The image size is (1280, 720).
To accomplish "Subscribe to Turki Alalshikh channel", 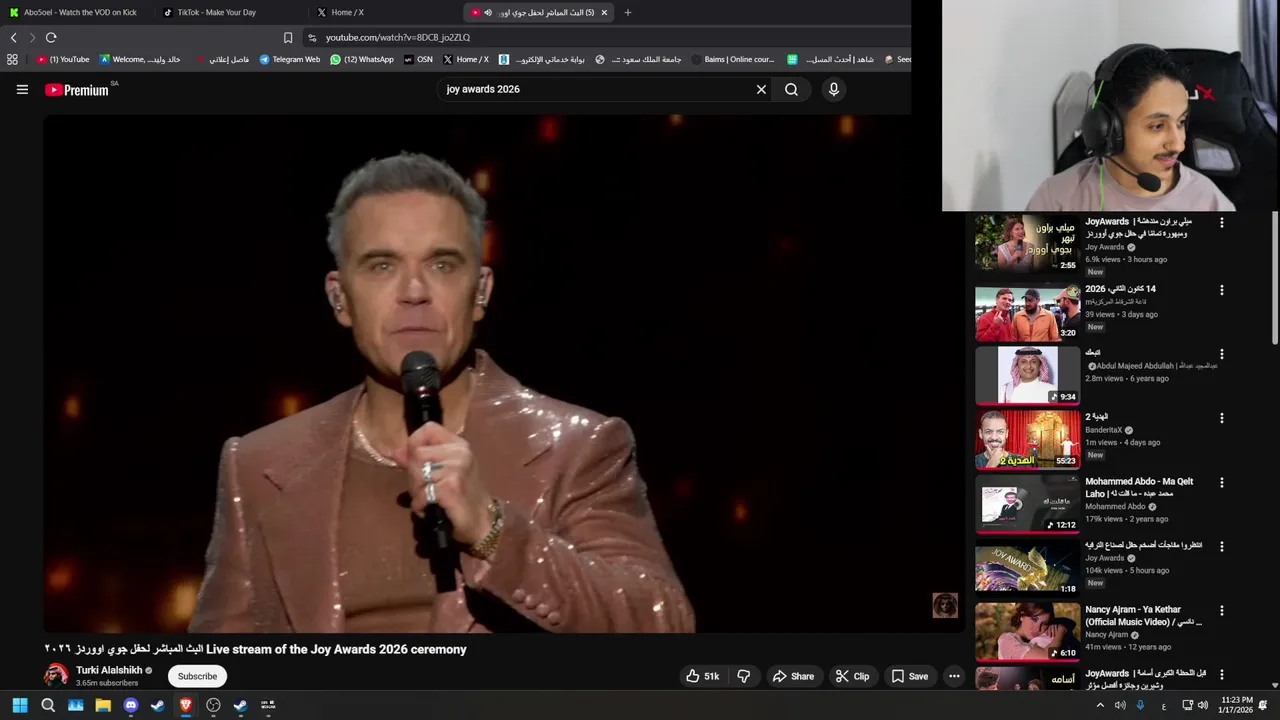I will click(x=197, y=676).
